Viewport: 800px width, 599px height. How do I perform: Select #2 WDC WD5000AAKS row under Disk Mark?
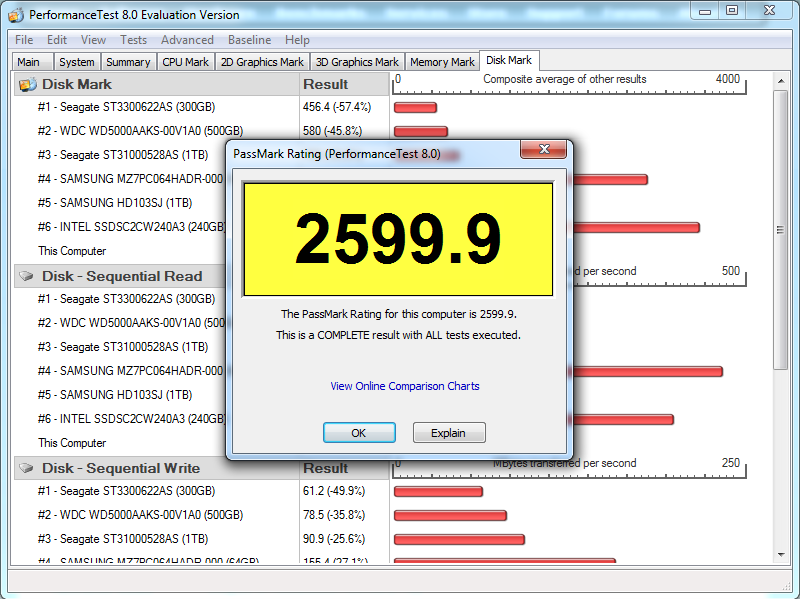tap(140, 131)
